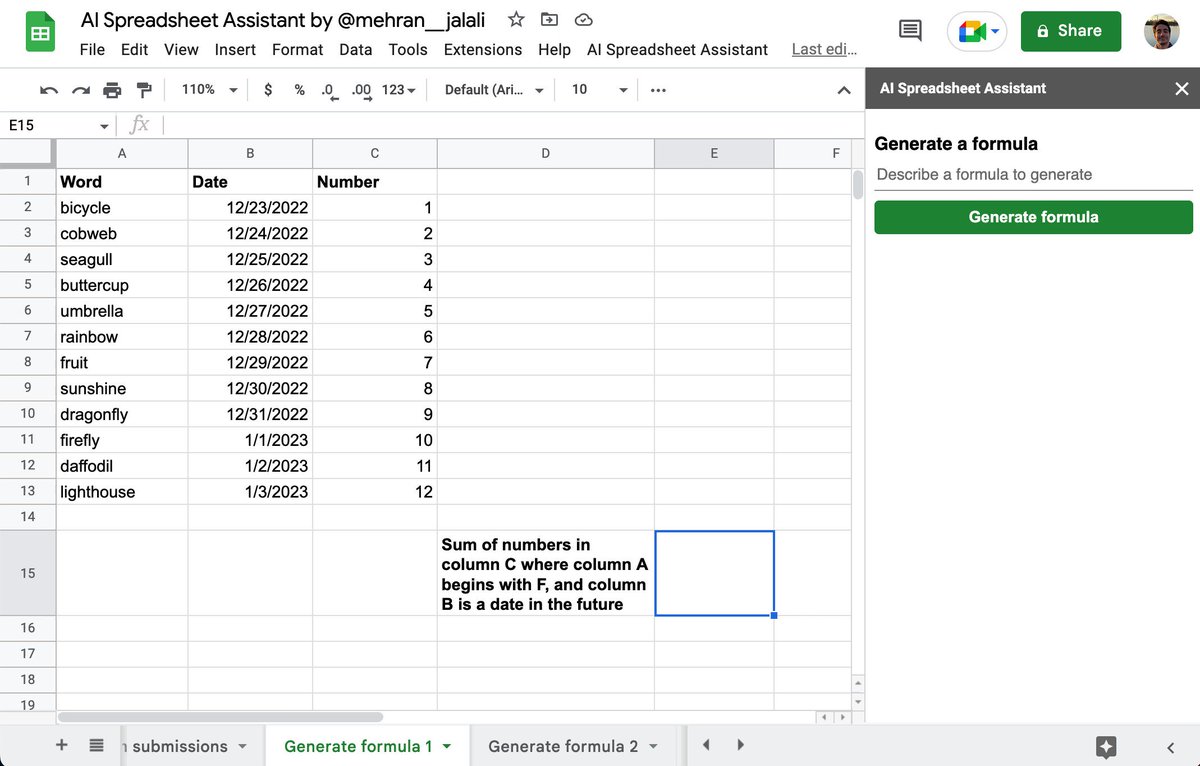Viewport: 1200px width, 766px height.
Task: Open the Data menu
Action: click(x=356, y=49)
